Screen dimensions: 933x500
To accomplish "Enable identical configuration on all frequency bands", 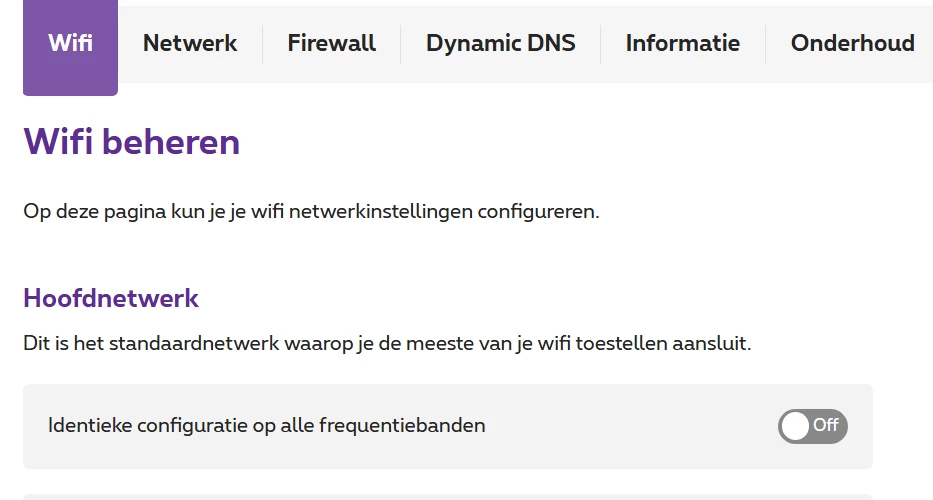I will click(x=812, y=426).
